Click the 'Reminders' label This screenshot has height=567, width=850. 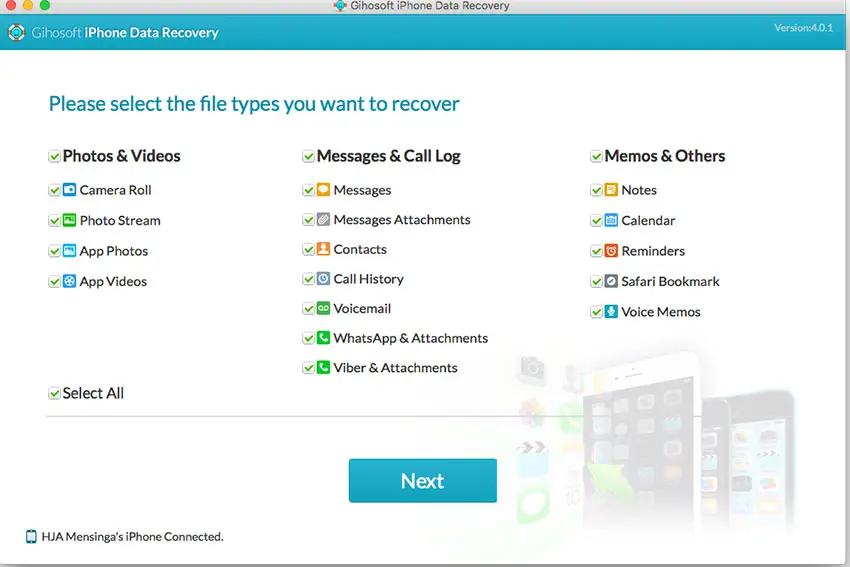pos(653,251)
